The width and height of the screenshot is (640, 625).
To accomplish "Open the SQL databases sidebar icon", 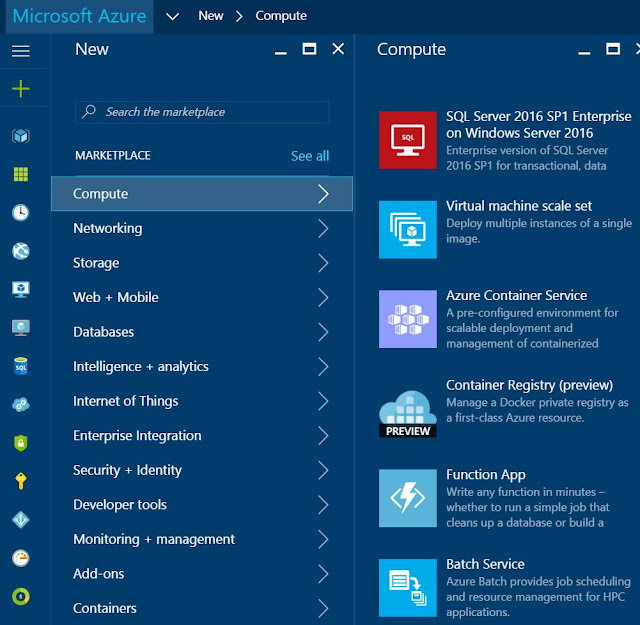I will coord(21,366).
